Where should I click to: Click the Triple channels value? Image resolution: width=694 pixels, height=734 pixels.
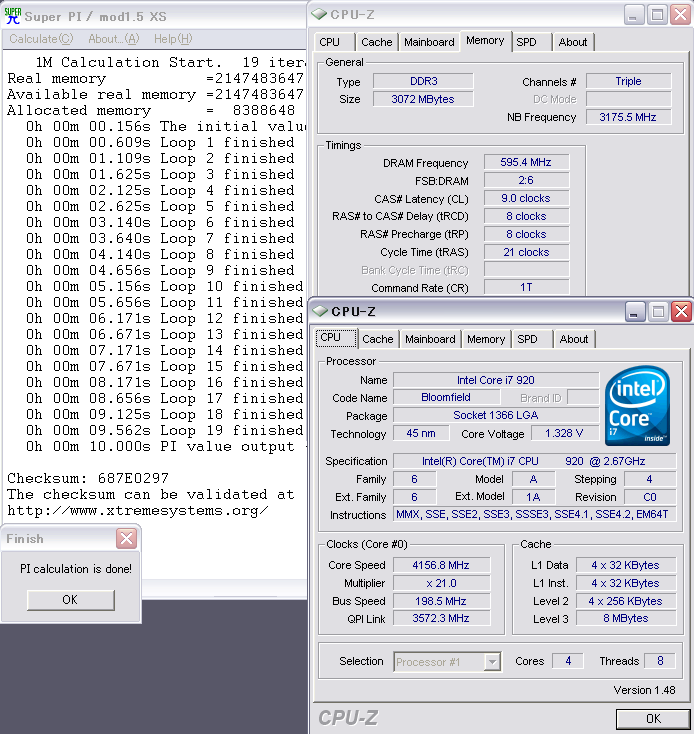628,81
